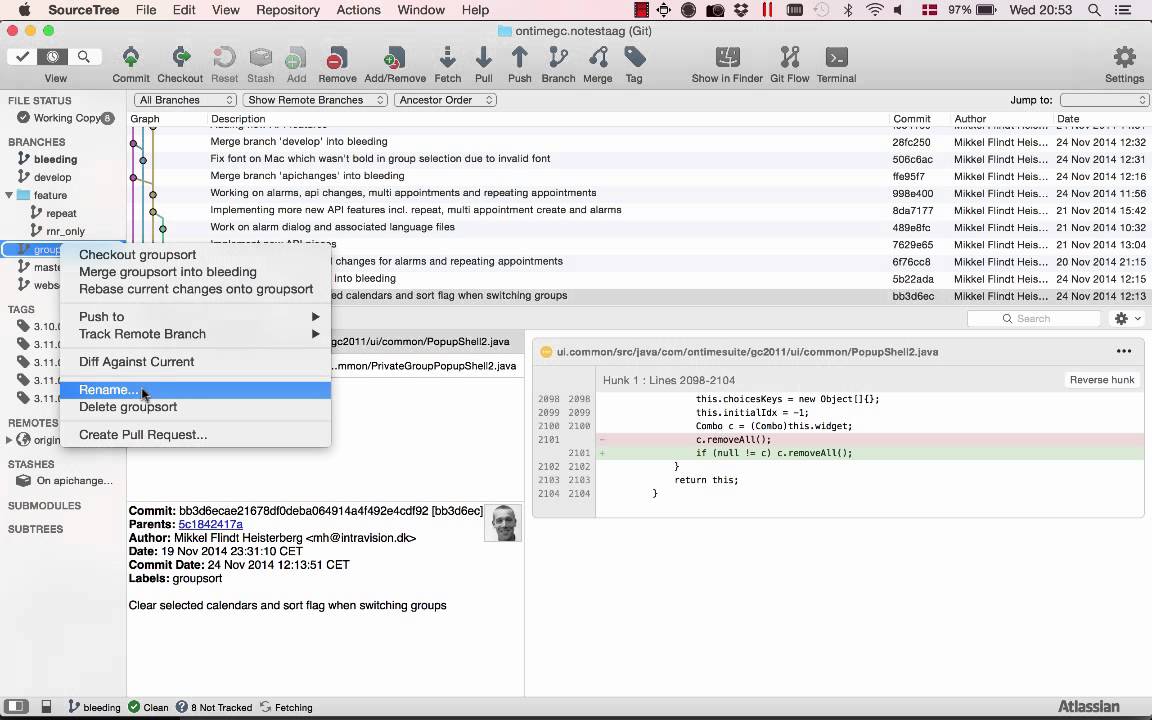Switch to search magnifier view
Image resolution: width=1152 pixels, height=720 pixels.
coord(84,57)
